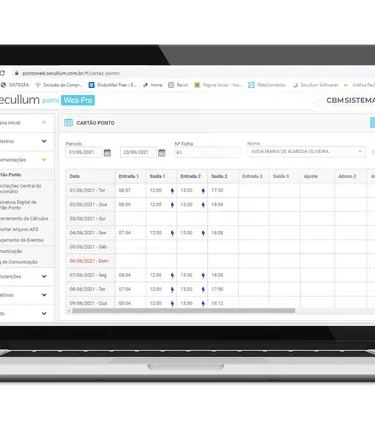Open the SINTEGRA bookmark
The image size is (375, 430).
tap(15, 85)
